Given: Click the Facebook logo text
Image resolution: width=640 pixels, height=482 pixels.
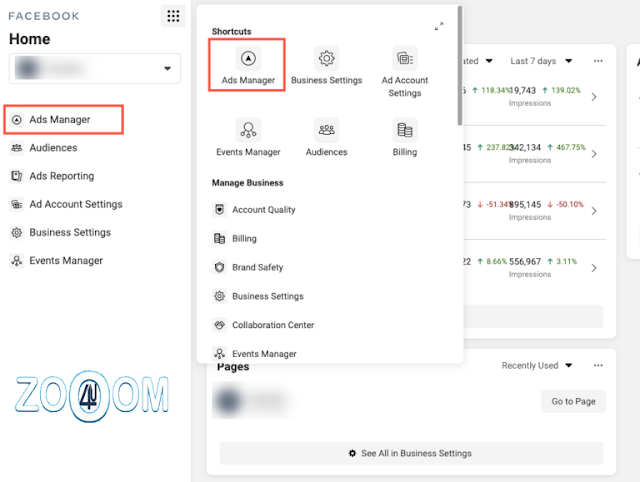Looking at the screenshot, I should (x=44, y=16).
